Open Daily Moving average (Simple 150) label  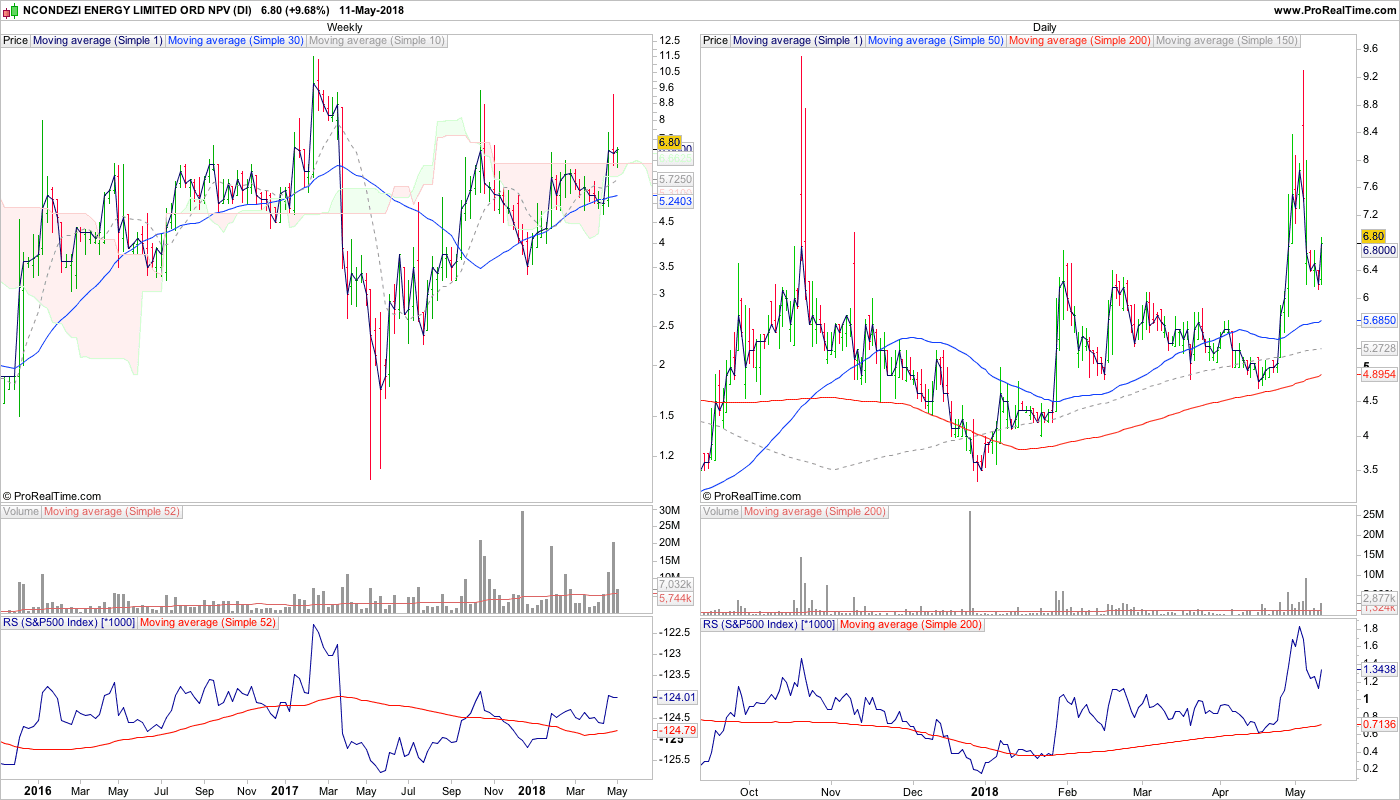1226,41
